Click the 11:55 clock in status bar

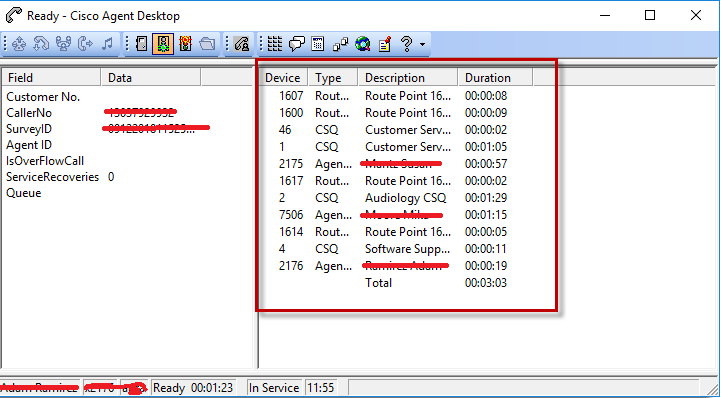(x=321, y=387)
